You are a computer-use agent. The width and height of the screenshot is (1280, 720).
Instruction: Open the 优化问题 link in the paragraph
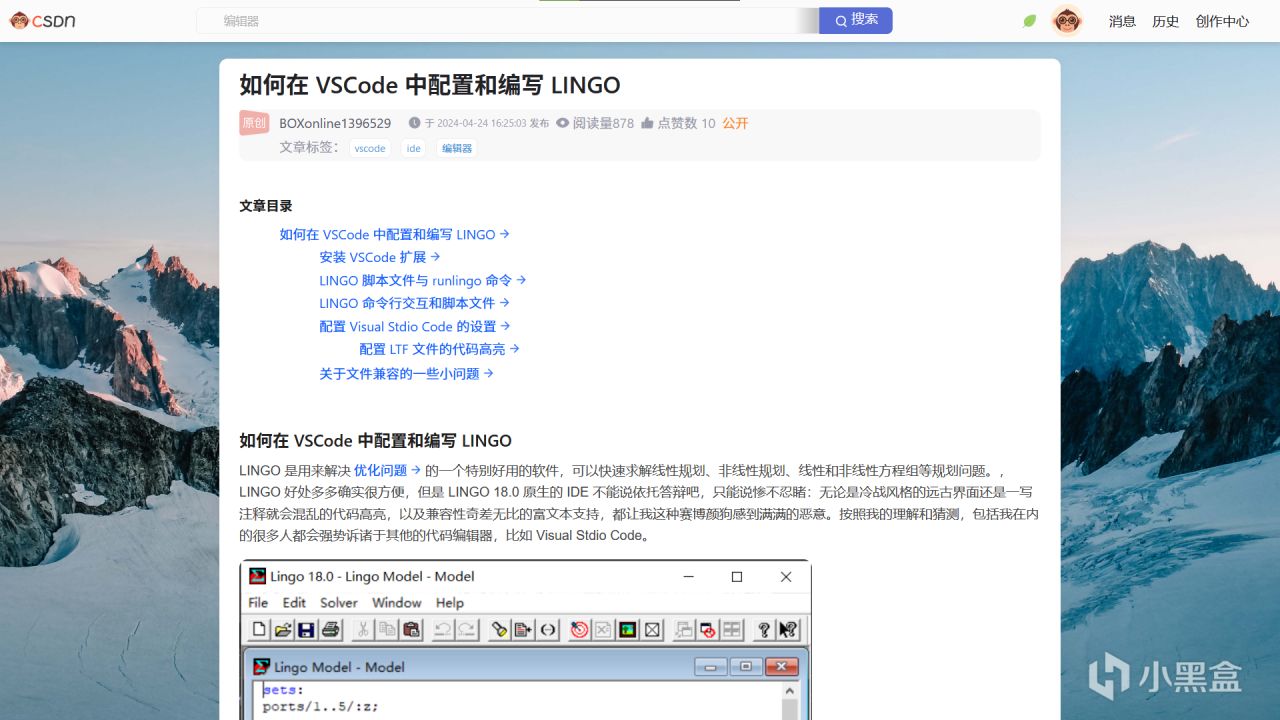coord(388,470)
